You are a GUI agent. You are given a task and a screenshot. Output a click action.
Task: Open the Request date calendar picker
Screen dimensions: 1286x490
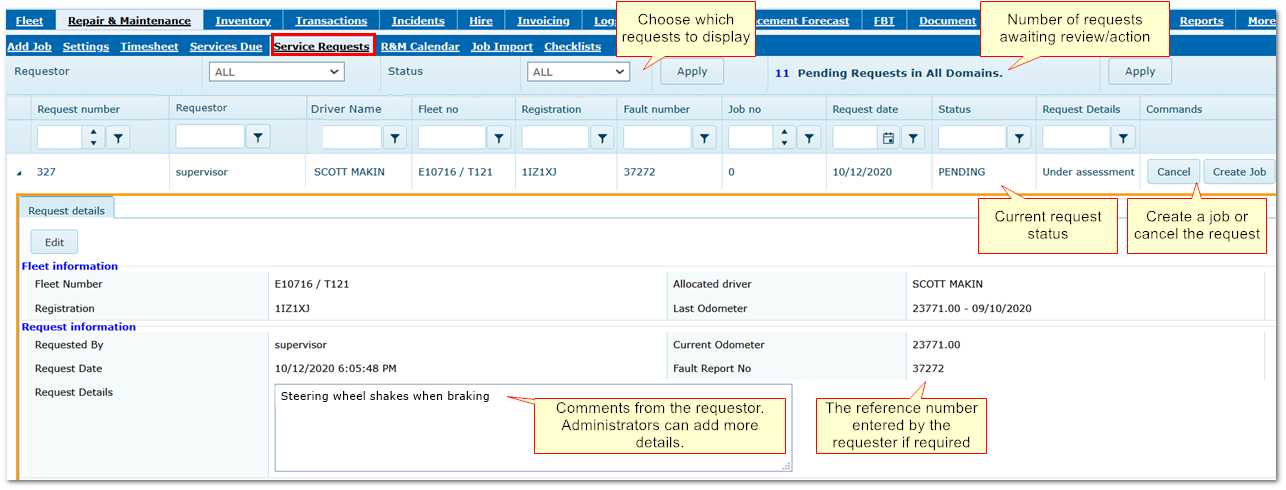tap(887, 138)
